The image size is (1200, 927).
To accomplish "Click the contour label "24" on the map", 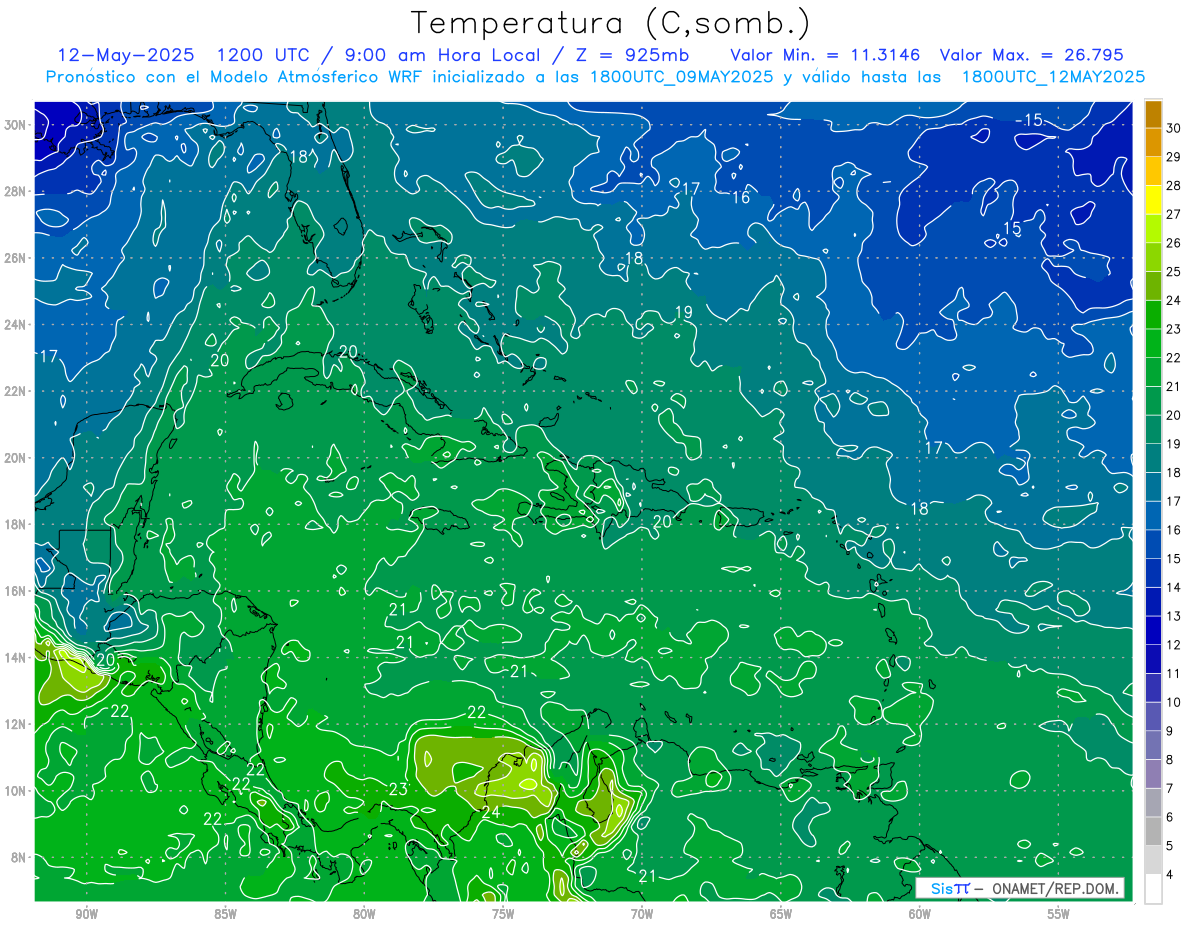I will (x=491, y=812).
